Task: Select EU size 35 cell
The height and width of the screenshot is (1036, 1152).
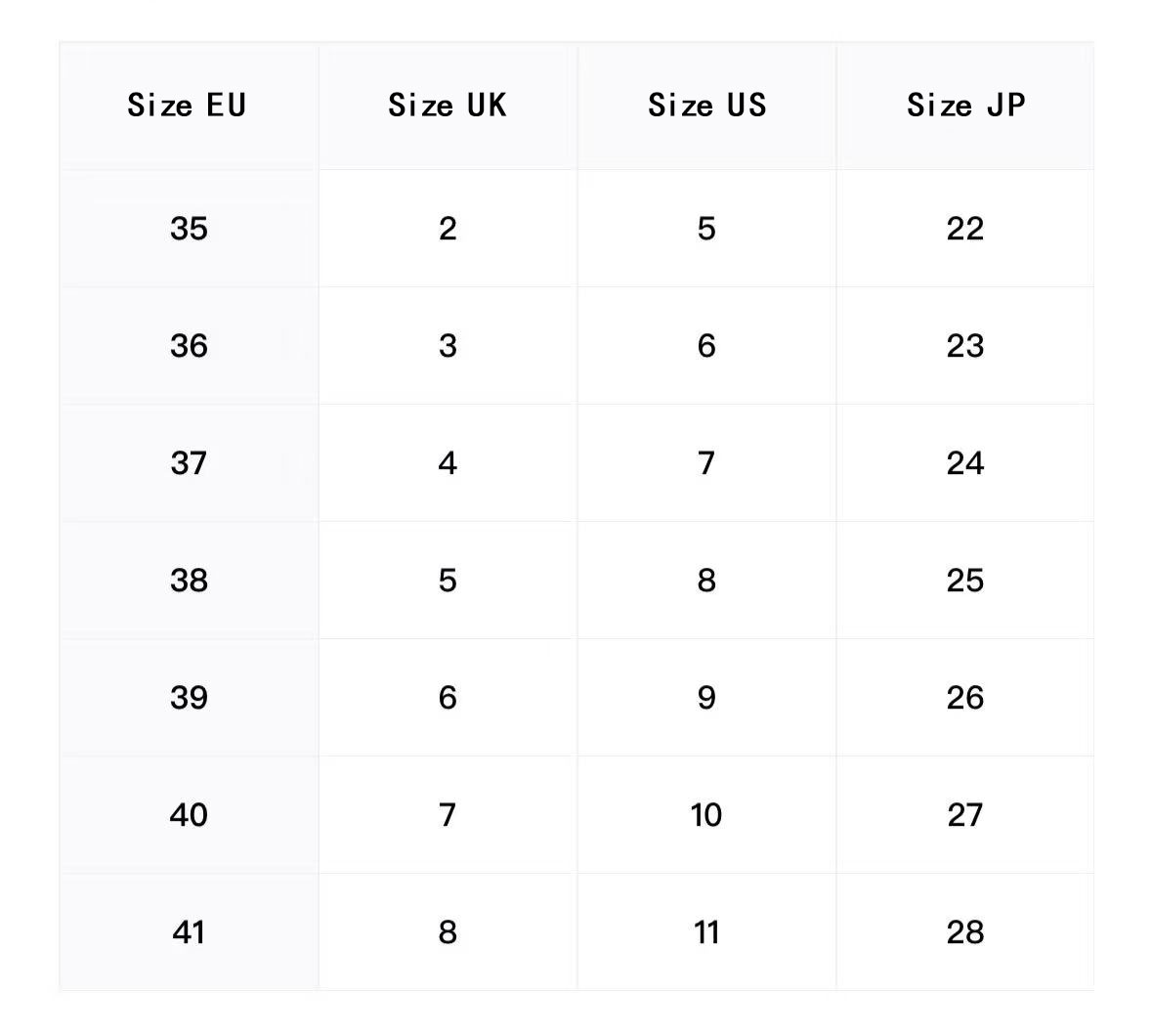Action: pyautogui.click(x=189, y=229)
